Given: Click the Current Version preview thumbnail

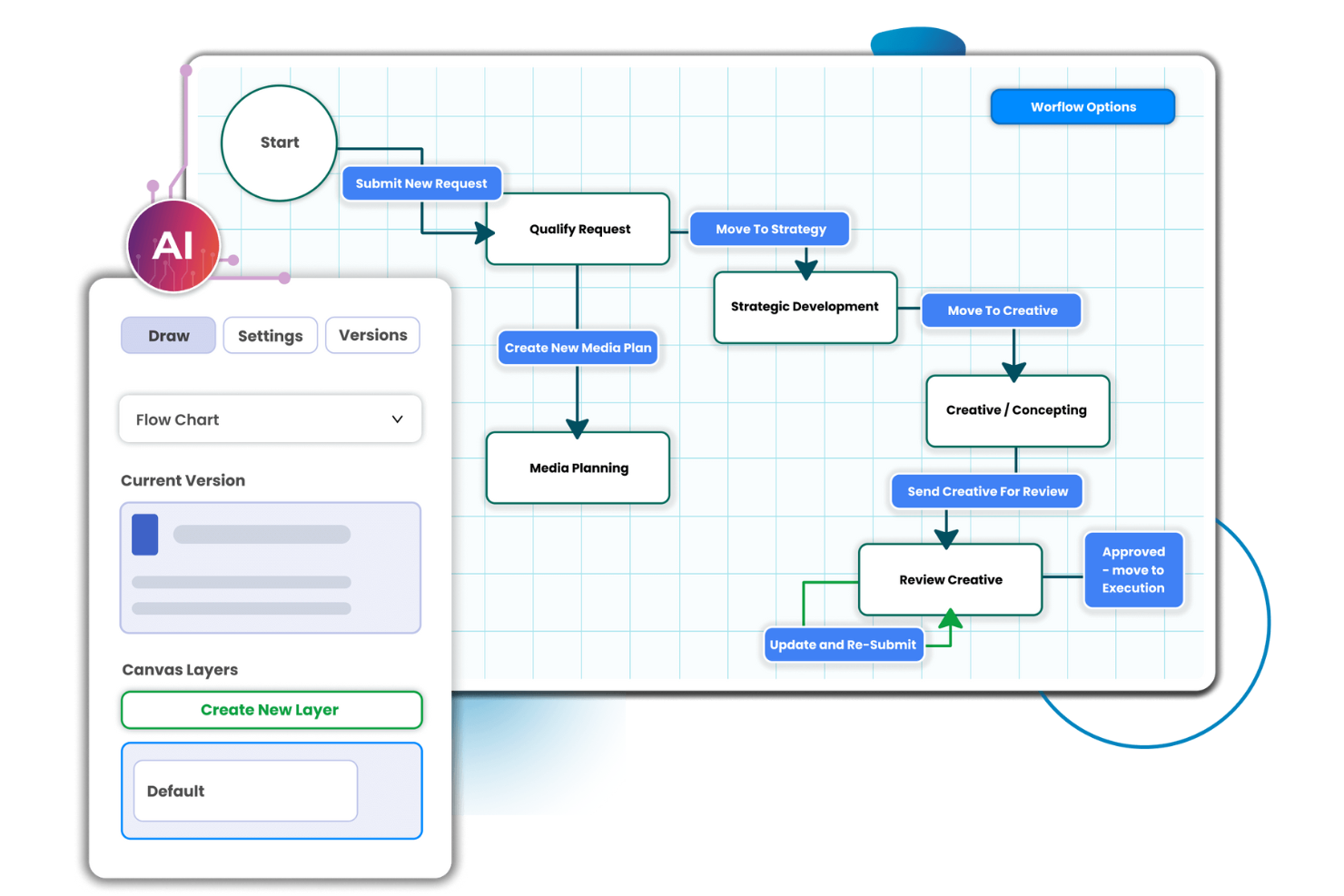Looking at the screenshot, I should [x=270, y=567].
